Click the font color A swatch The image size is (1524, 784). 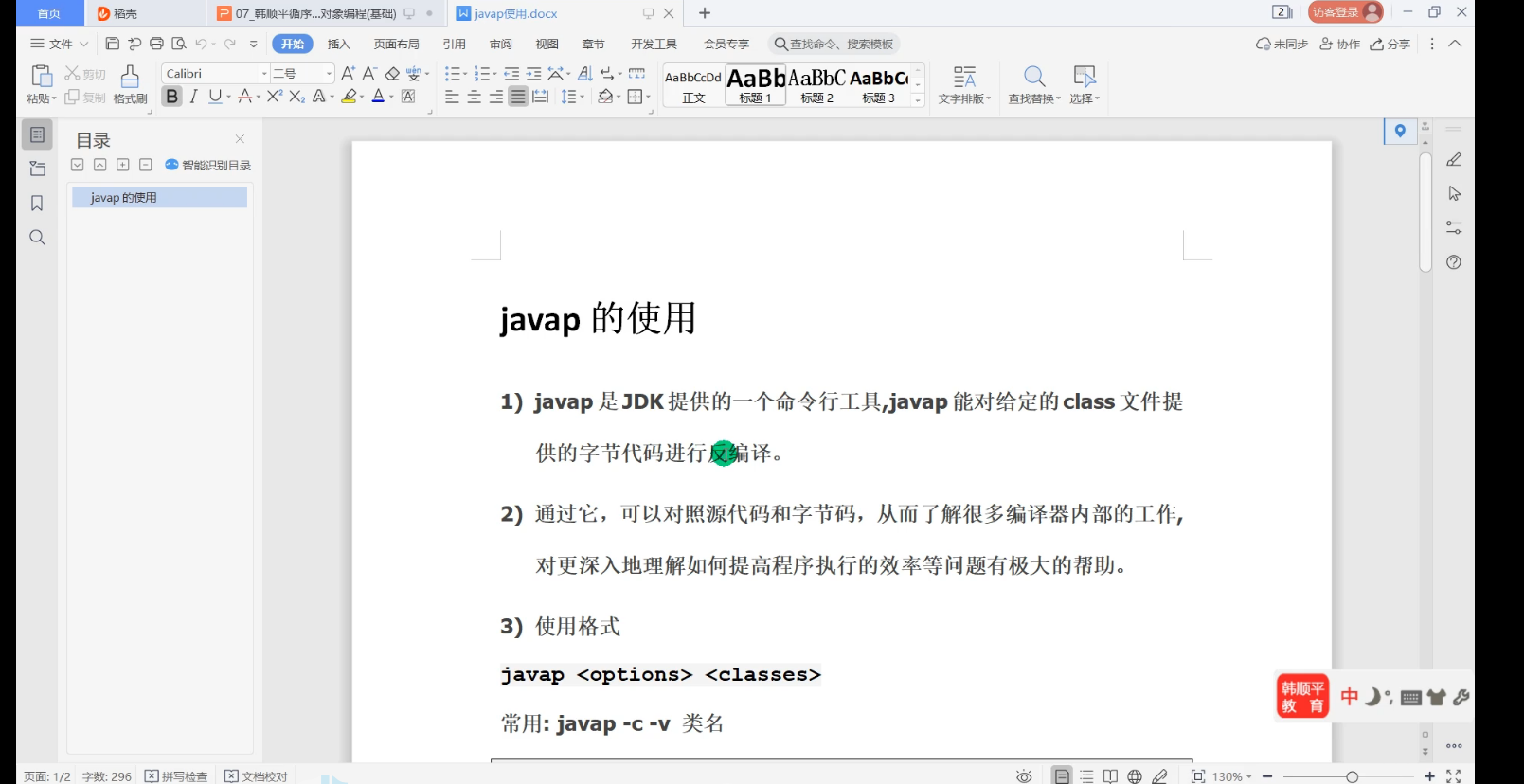click(x=378, y=96)
